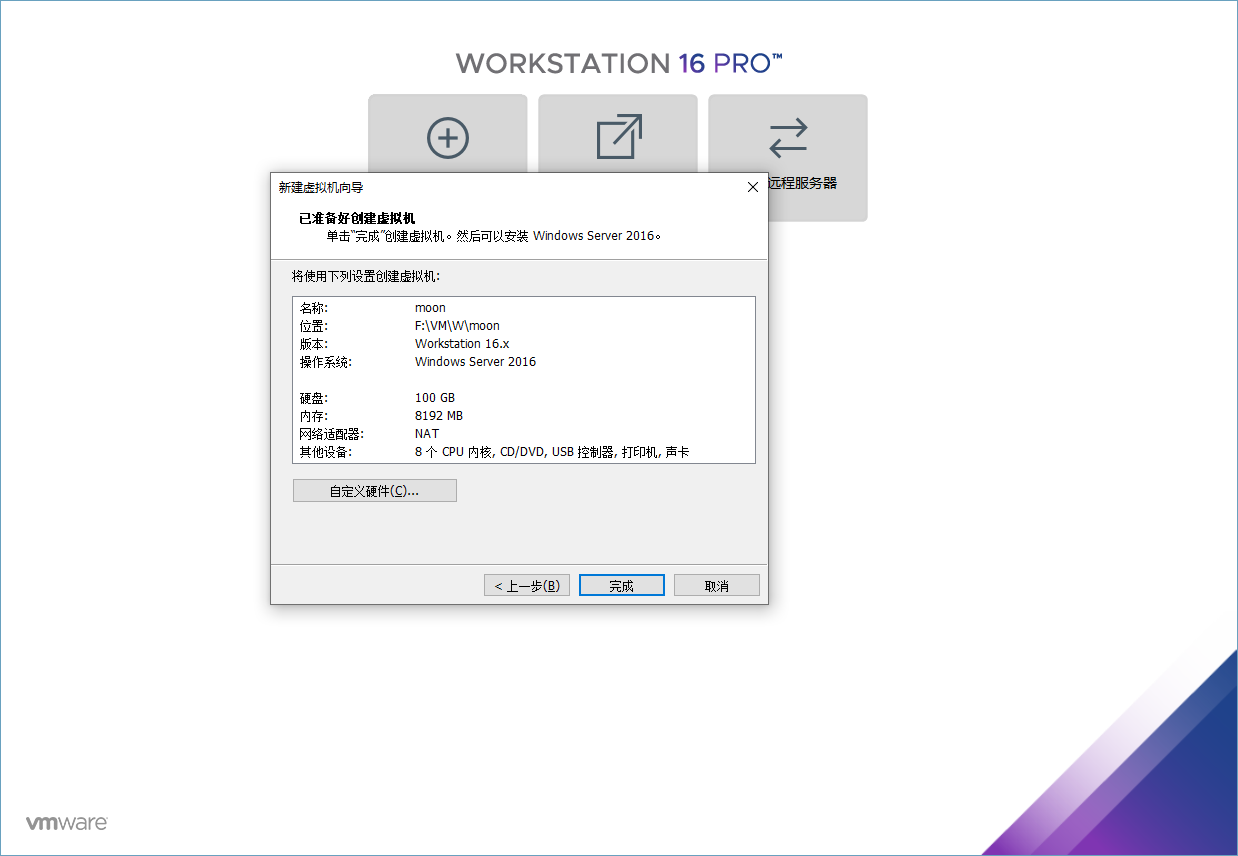Click the open virtual machine arrow icon

pyautogui.click(x=619, y=137)
